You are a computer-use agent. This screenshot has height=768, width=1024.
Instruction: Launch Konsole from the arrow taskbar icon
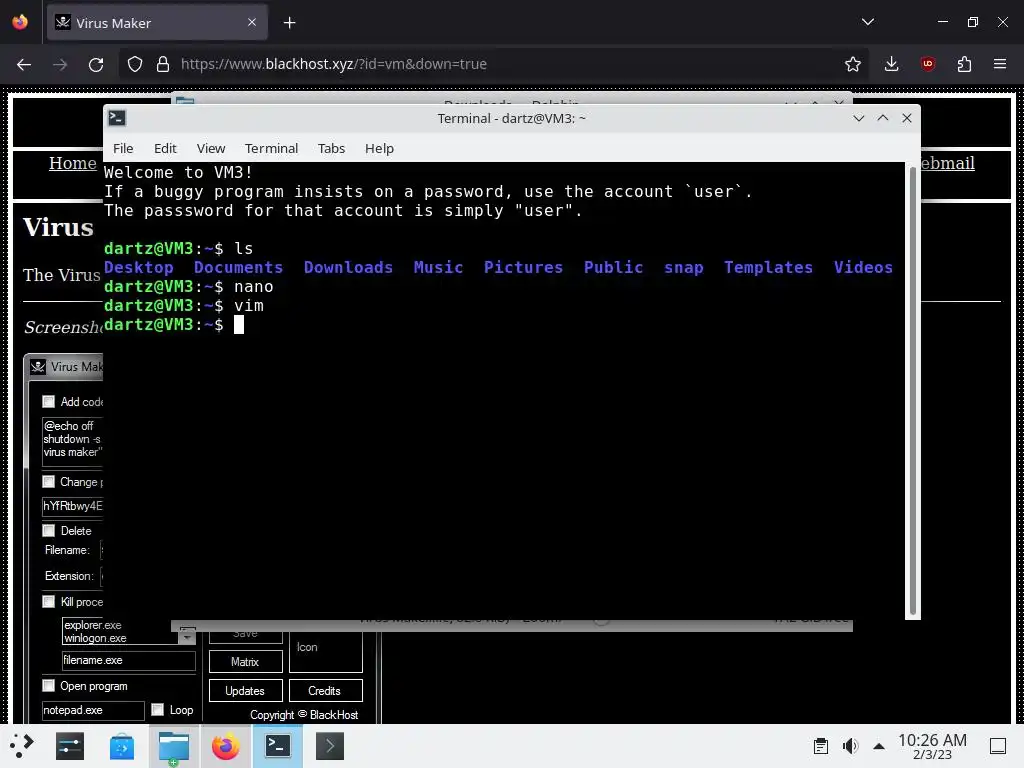pos(330,746)
